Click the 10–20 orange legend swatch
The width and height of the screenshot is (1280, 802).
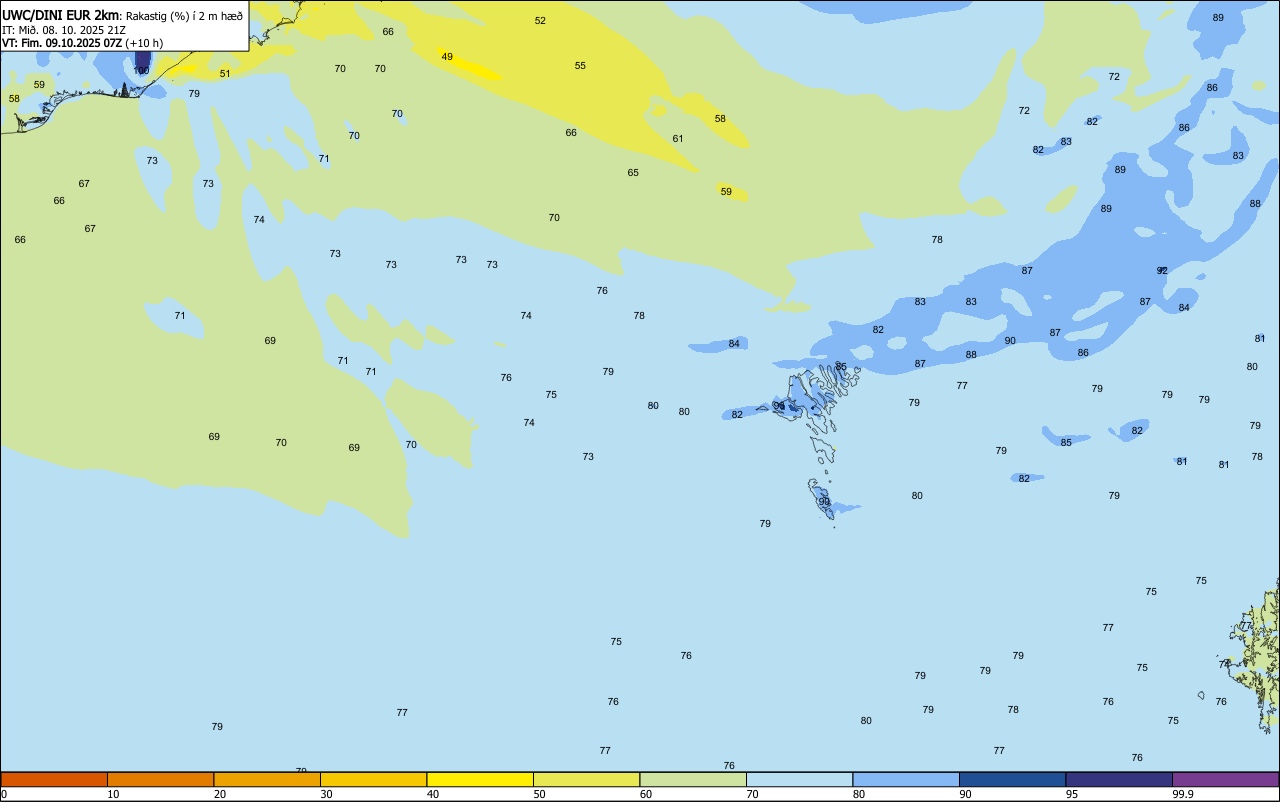160,779
